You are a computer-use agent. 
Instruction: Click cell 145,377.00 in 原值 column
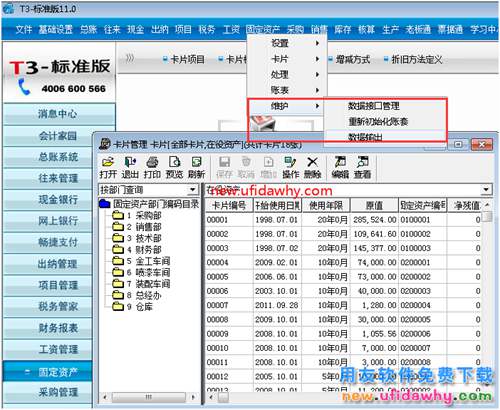[375, 248]
